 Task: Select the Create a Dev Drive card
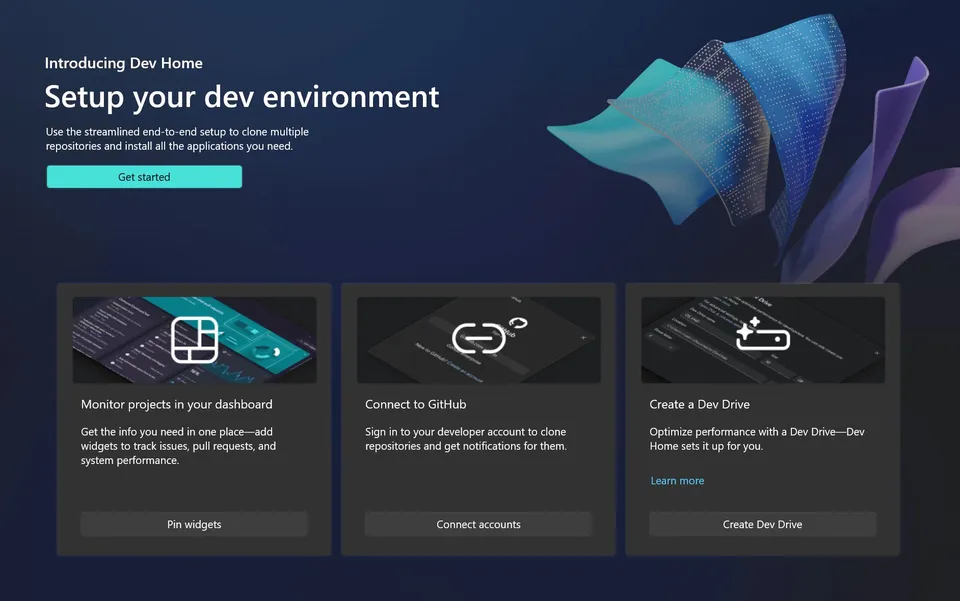pyautogui.click(x=762, y=418)
